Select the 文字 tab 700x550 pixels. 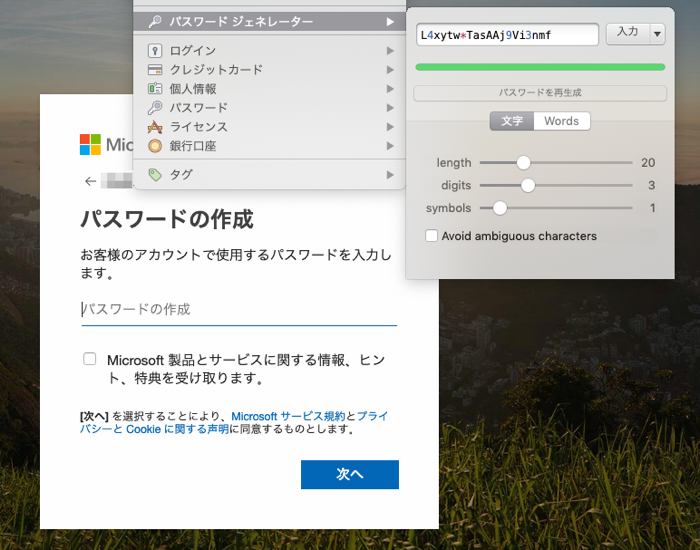pos(512,121)
